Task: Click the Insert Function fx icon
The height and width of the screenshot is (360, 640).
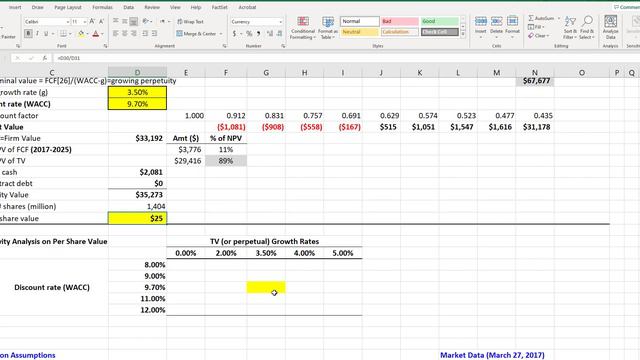Action: point(45,58)
